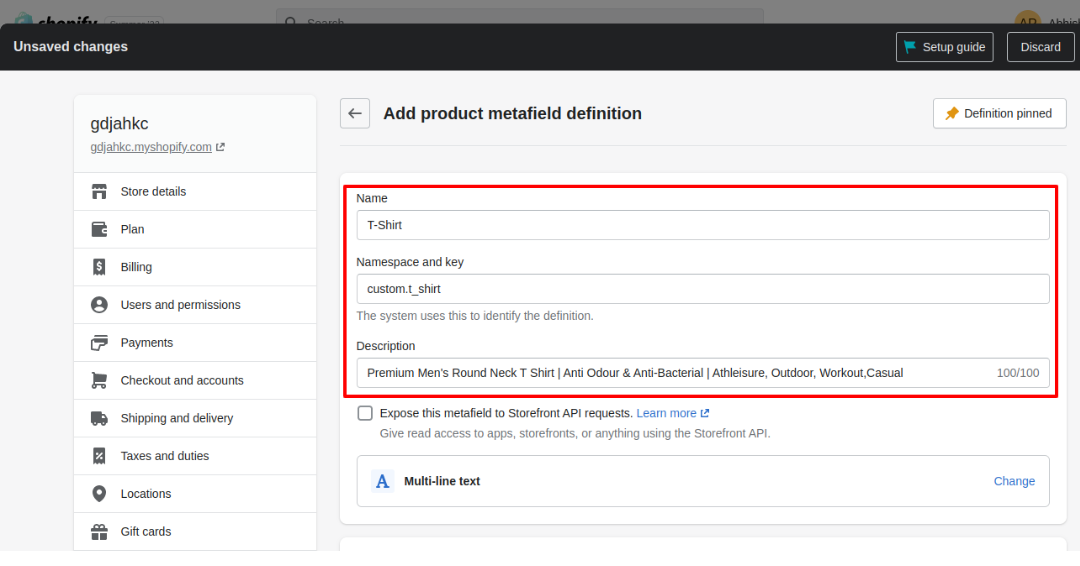1080x566 pixels.
Task: Click the 100/100 character counter
Action: [x=1017, y=373]
